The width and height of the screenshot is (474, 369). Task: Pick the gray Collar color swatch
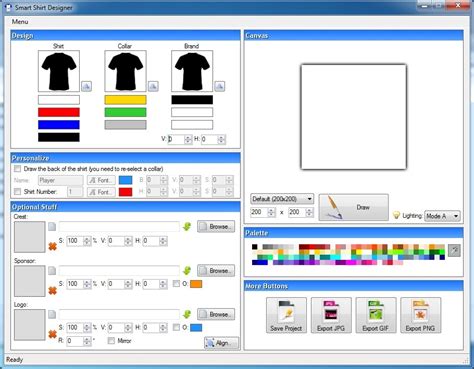click(x=125, y=125)
